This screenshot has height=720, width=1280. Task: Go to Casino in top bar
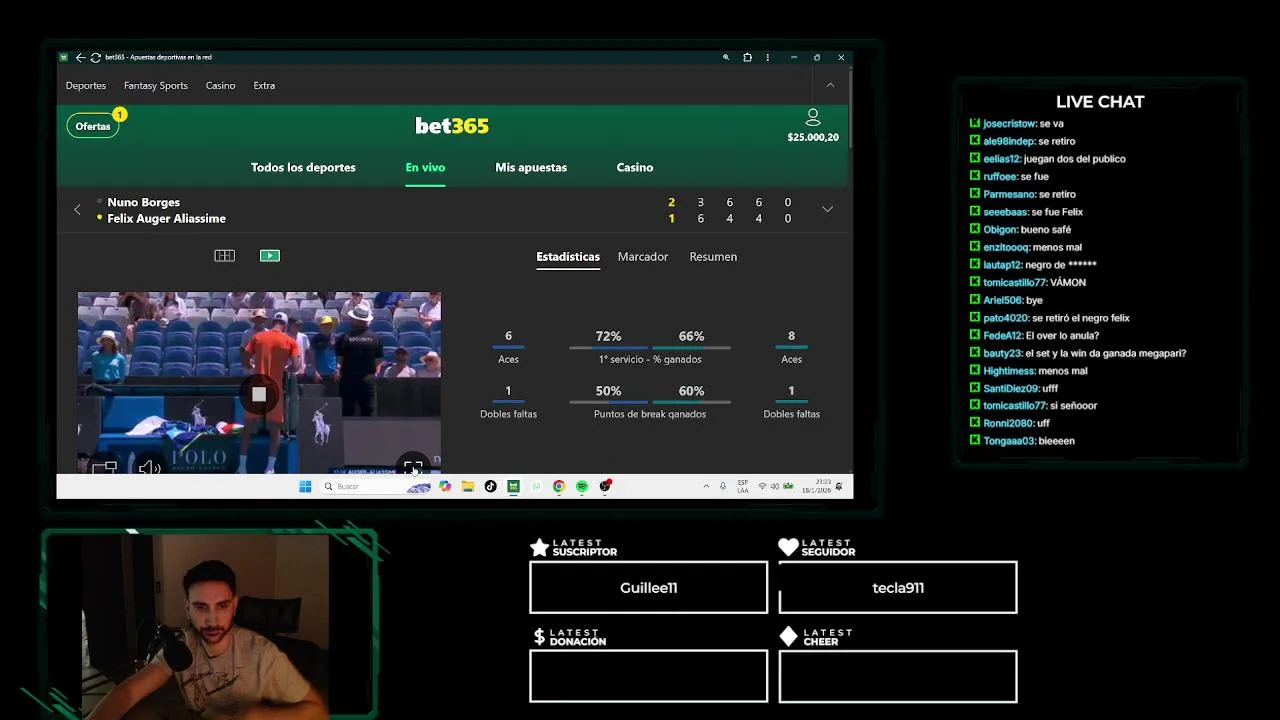coord(221,86)
